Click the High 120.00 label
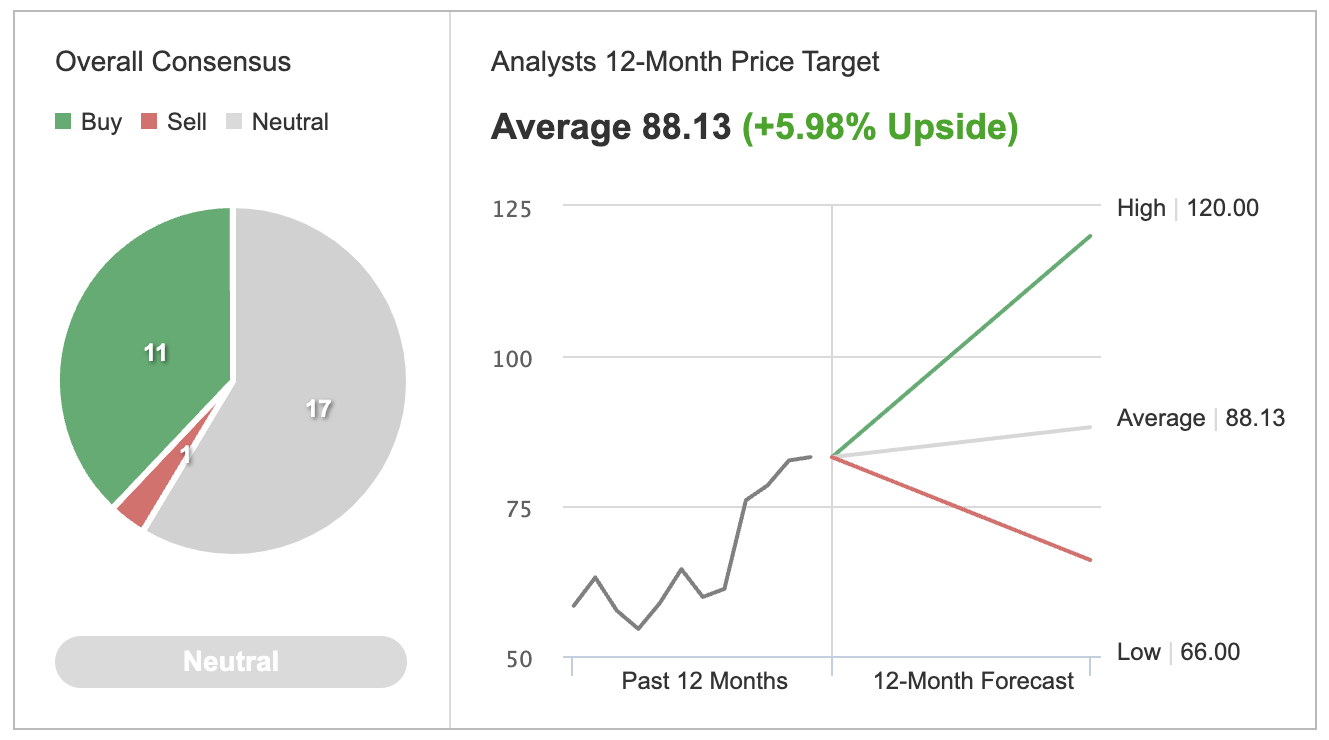 point(1188,208)
